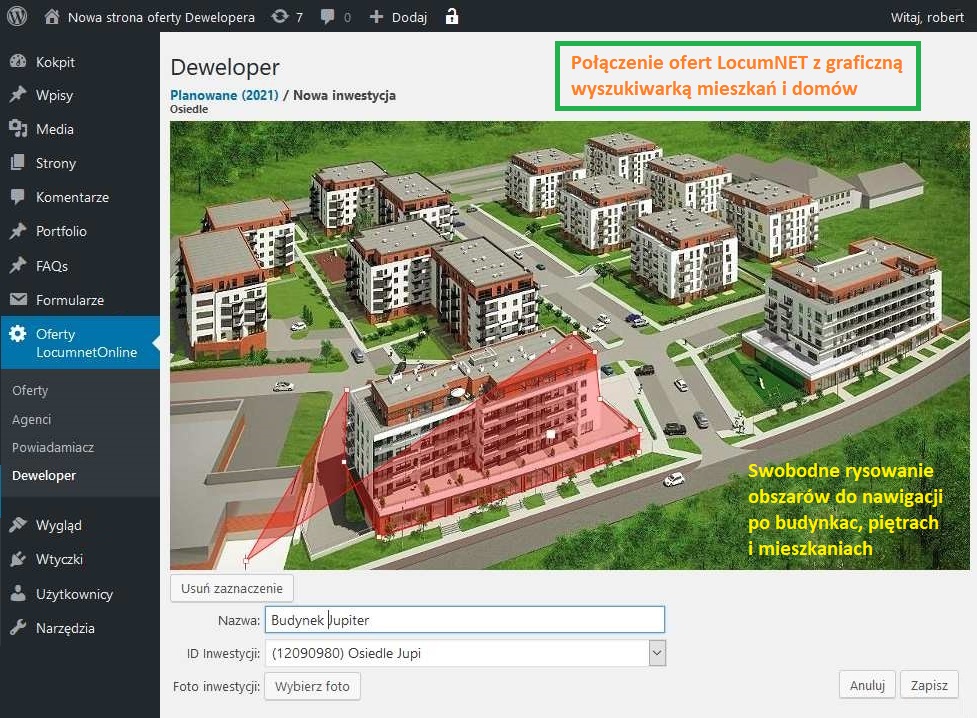The width and height of the screenshot is (977, 718).
Task: Open the Powiadamiacz submenu item
Action: (53, 447)
